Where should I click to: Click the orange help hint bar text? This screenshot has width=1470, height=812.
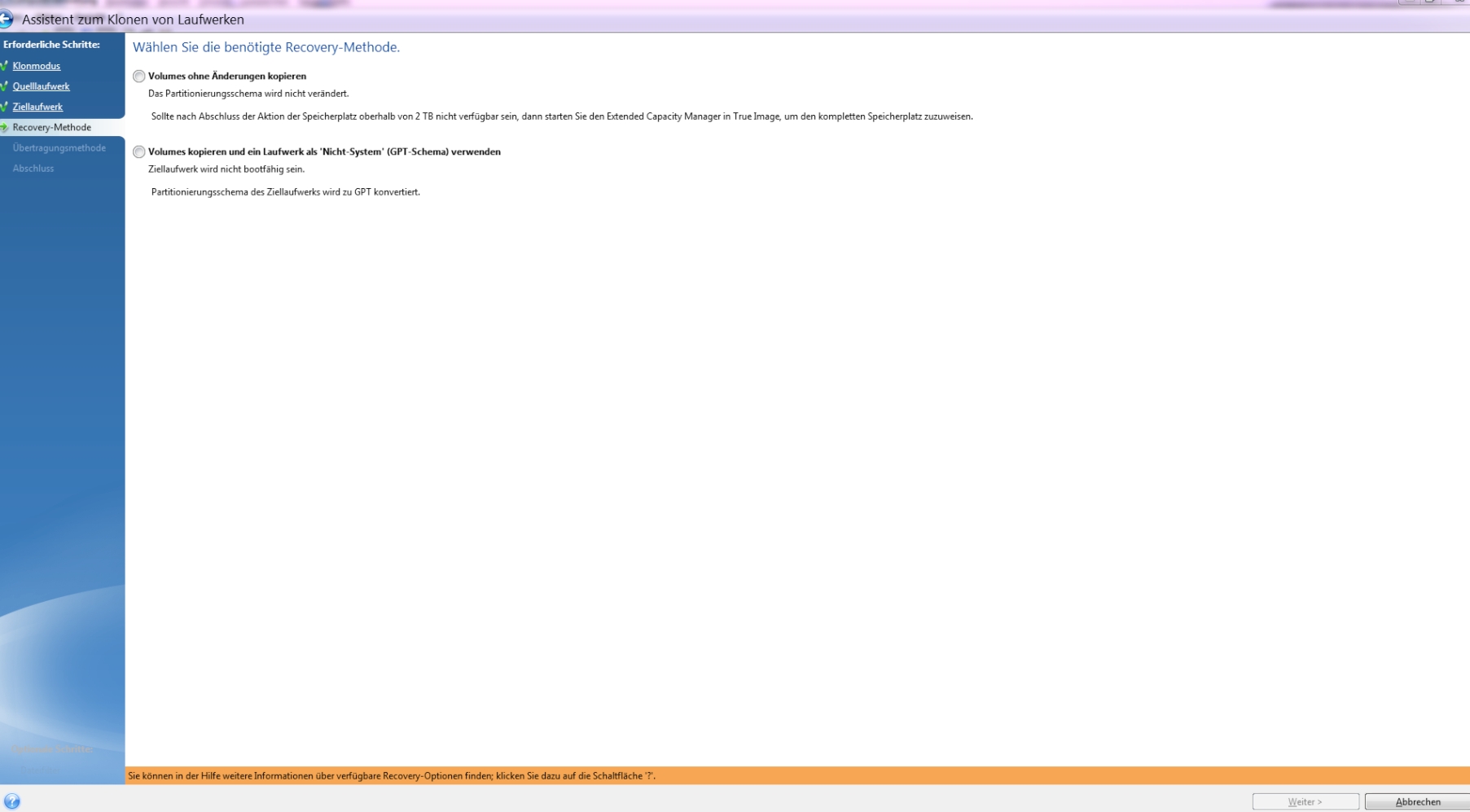[x=392, y=776]
